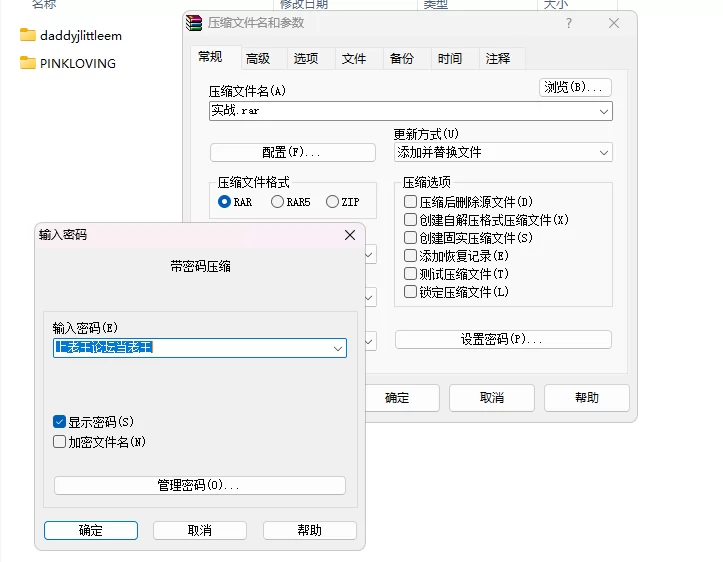Screen dimensions: 723x562
Task: Select the ZIP format radio button
Action: coord(332,202)
